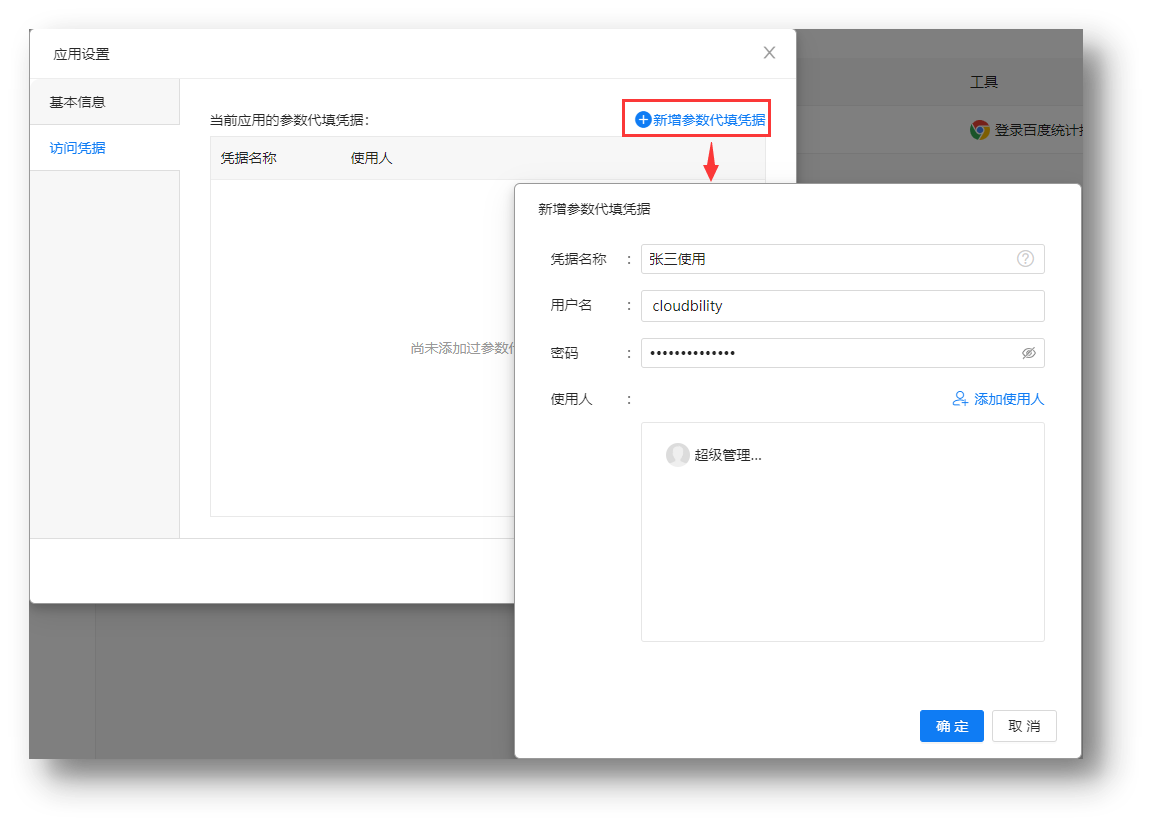1151x827 pixels.
Task: Select the 访问凭据 tab
Action: click(x=78, y=148)
